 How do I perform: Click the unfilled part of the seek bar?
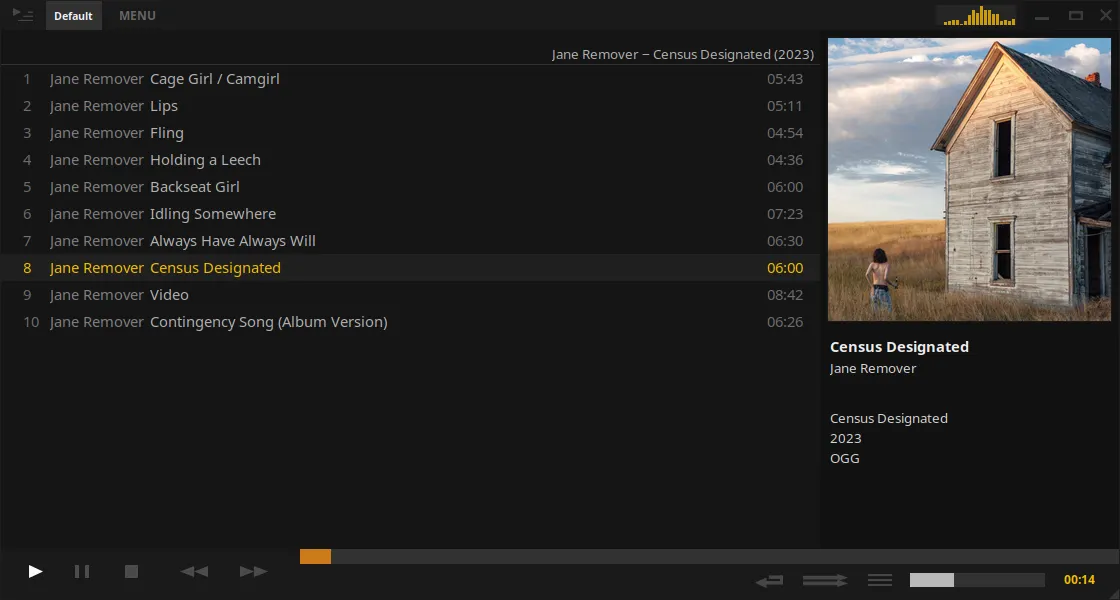[725, 556]
